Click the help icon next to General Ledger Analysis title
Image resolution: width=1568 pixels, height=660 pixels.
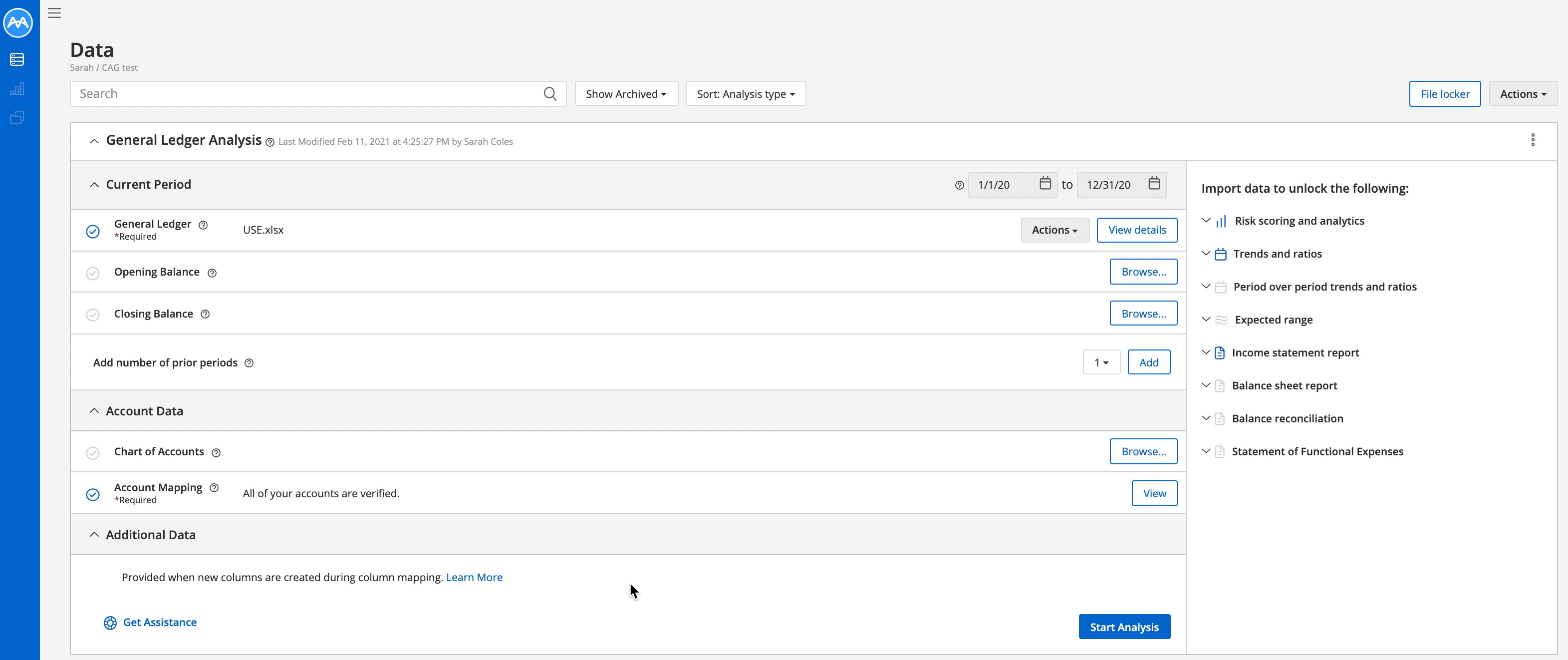(269, 142)
